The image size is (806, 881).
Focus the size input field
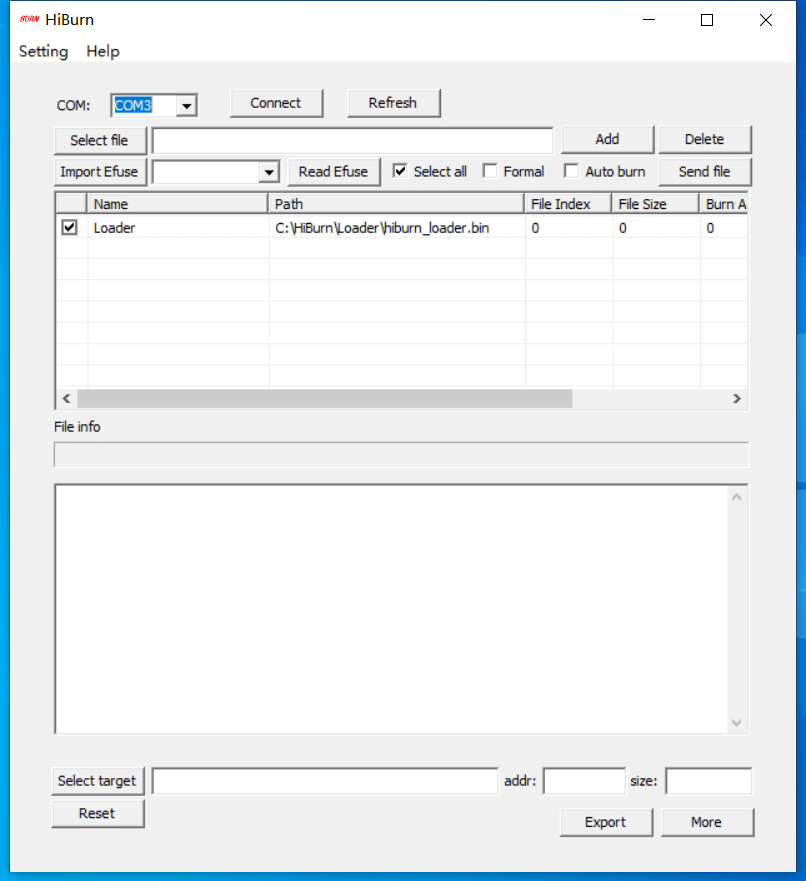click(x=708, y=781)
